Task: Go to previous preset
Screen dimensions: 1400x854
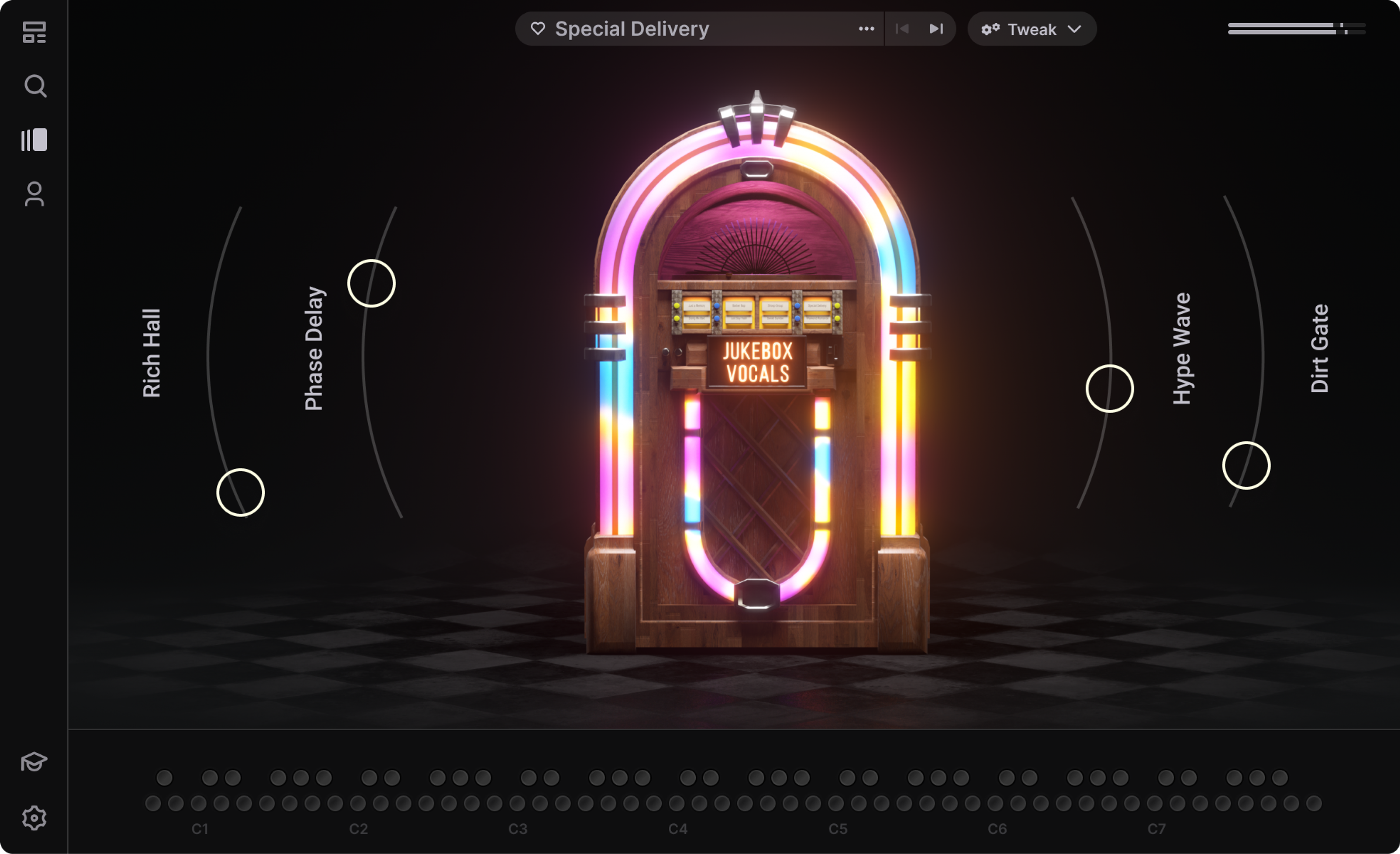Action: [902, 28]
